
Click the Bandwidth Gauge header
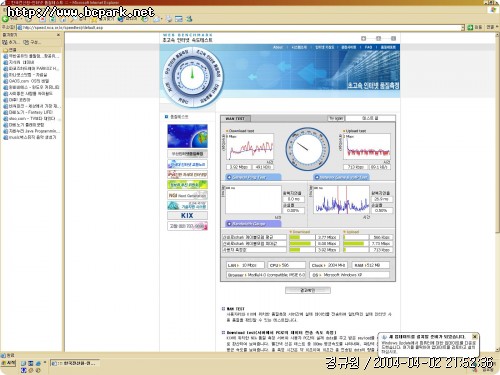click(253, 224)
